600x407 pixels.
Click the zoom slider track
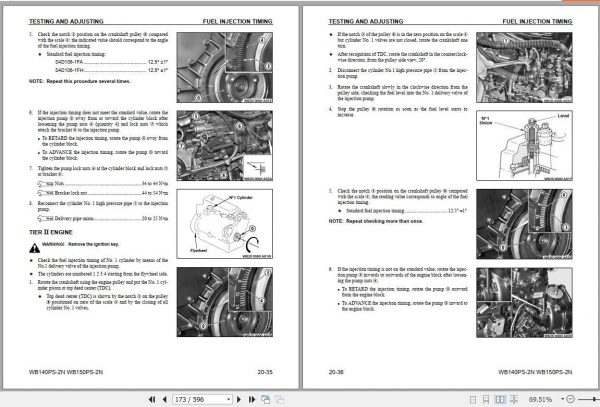point(589,399)
